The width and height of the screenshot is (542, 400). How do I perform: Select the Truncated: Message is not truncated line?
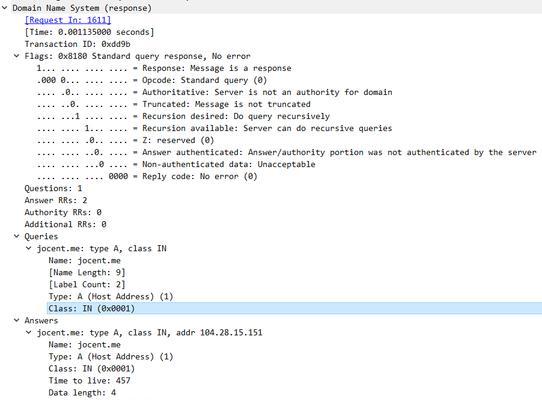(174, 104)
